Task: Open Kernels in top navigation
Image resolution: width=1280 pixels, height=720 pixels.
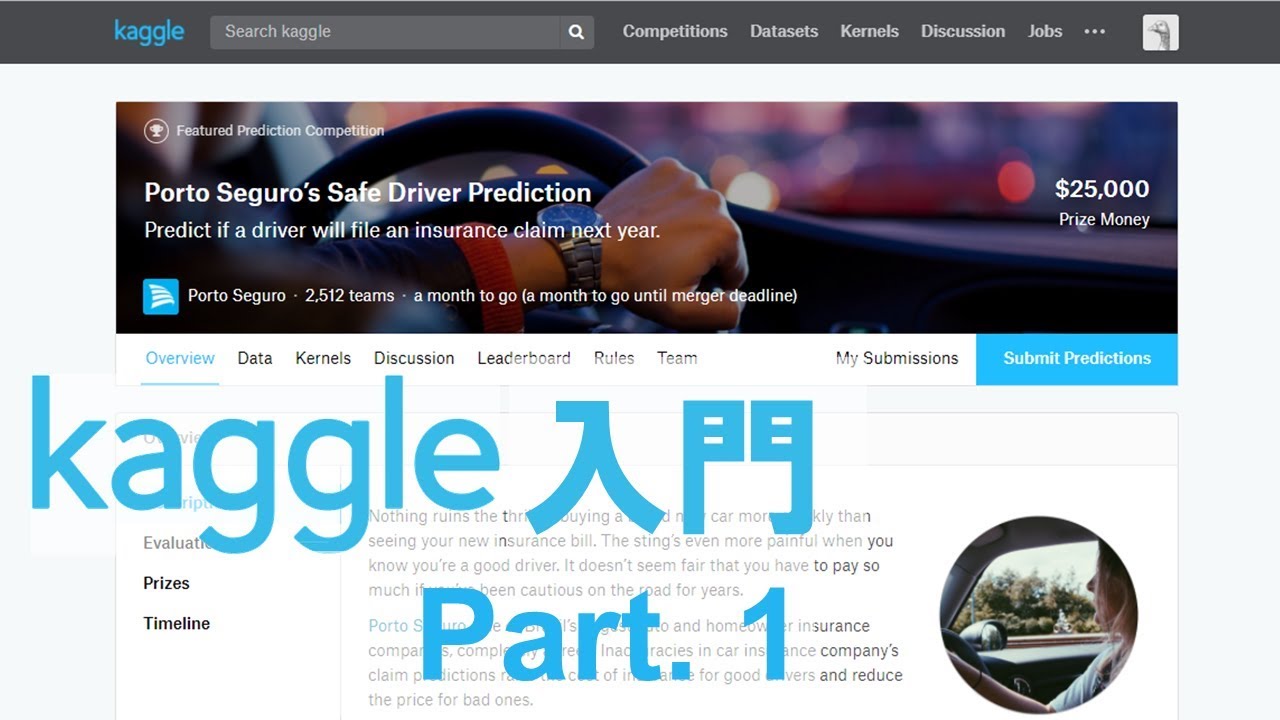Action: coord(869,32)
